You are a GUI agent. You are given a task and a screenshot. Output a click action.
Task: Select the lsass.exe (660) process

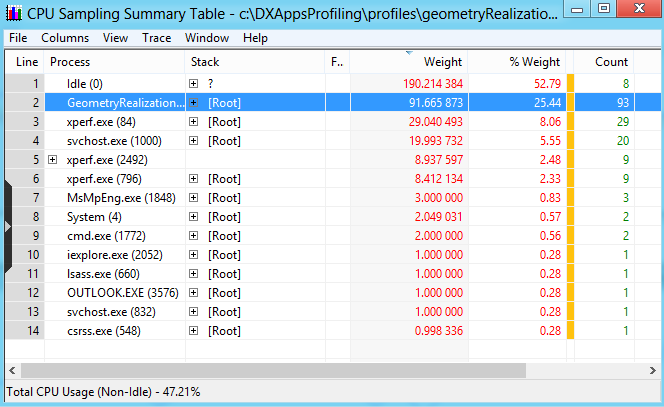pos(103,274)
